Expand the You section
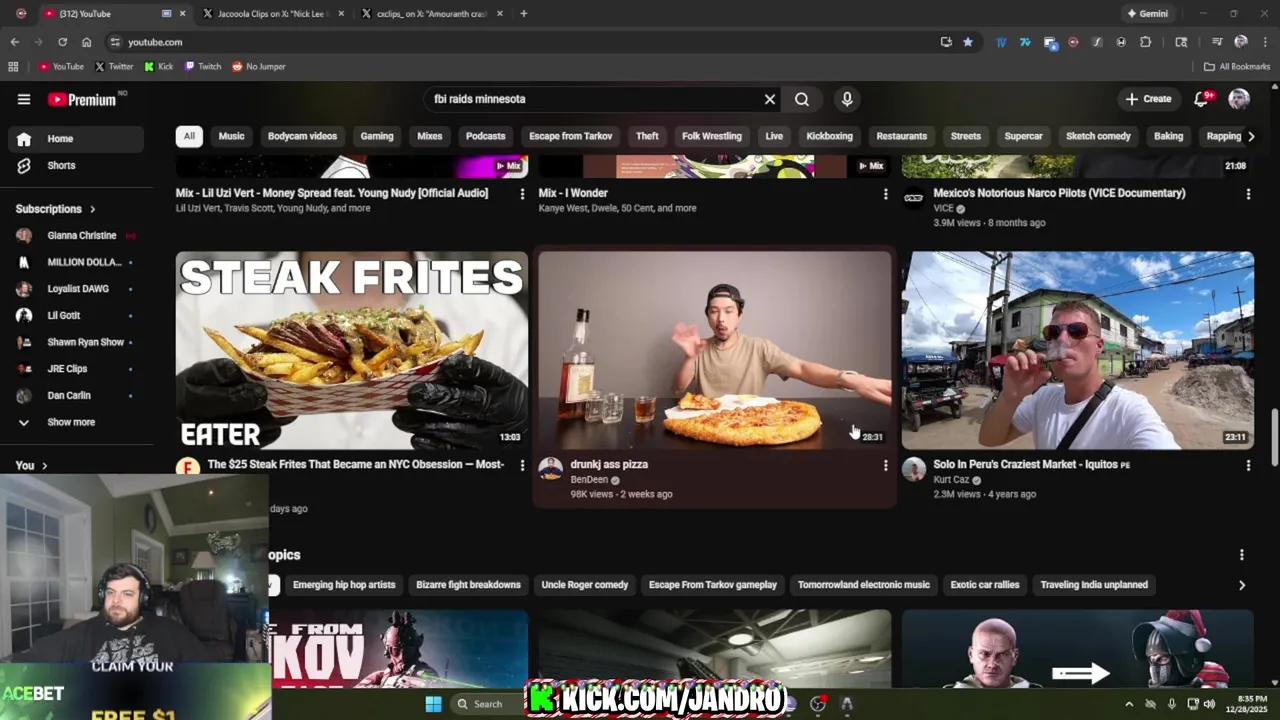The height and width of the screenshot is (720, 1280). [31, 465]
